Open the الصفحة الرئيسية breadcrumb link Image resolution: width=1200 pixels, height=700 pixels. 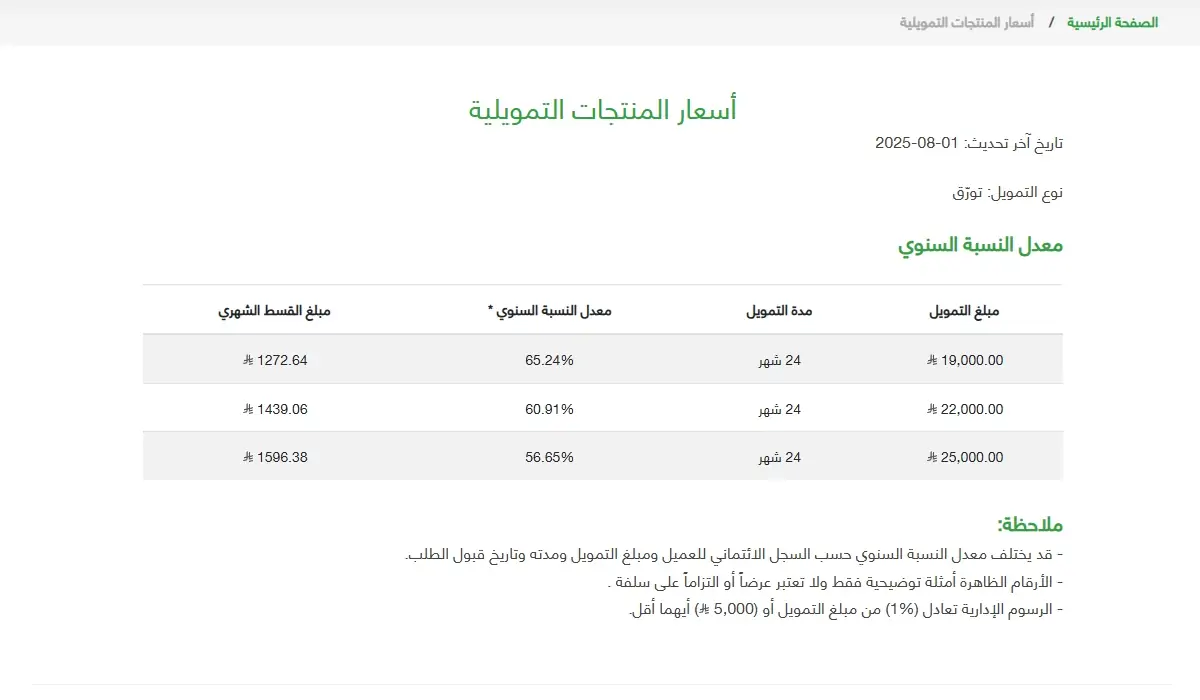point(1112,22)
